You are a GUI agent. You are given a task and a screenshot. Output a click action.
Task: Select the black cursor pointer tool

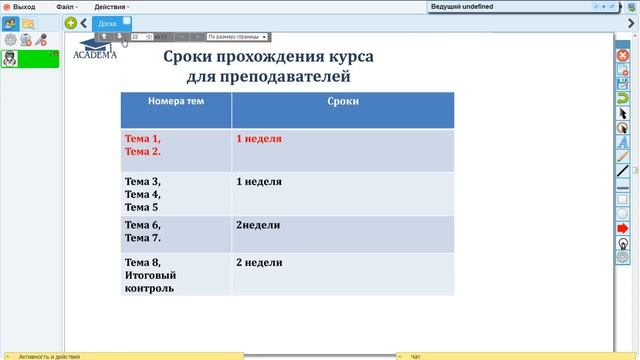coord(622,113)
